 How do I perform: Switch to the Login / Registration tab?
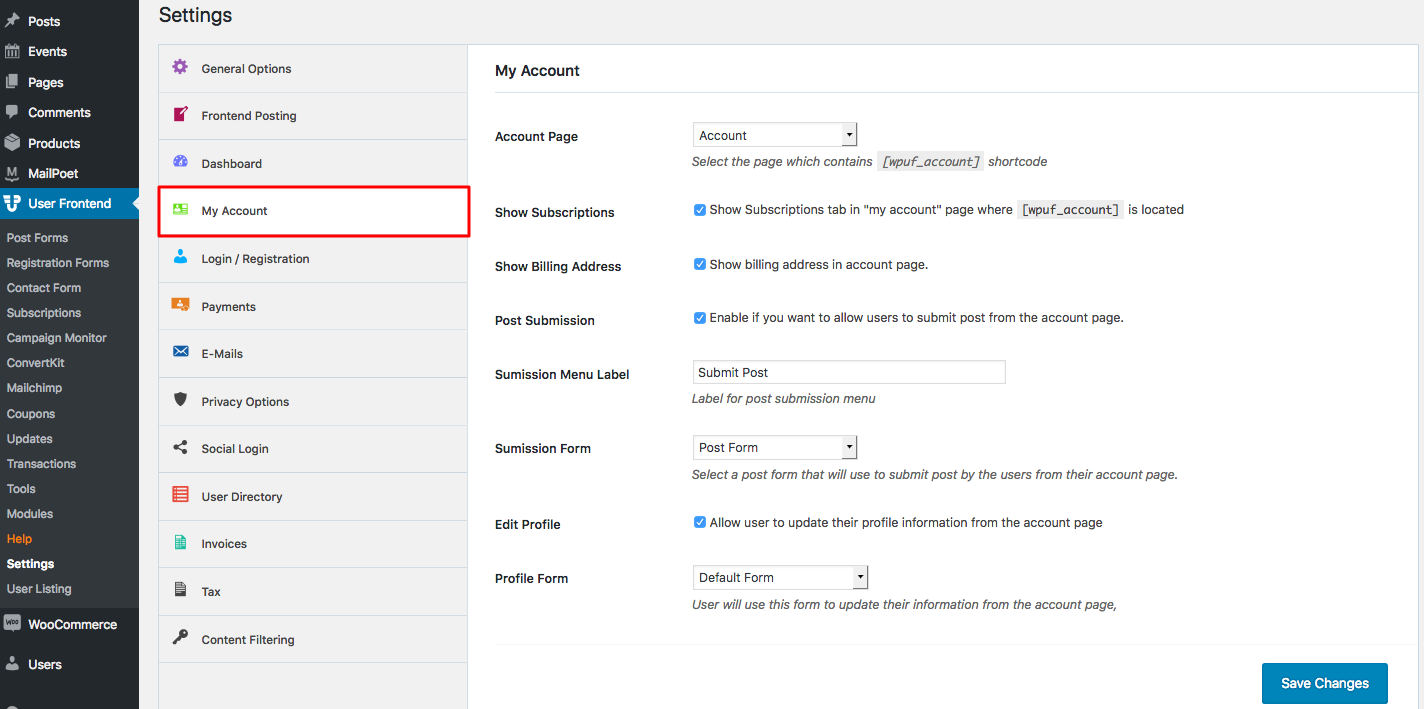point(255,259)
